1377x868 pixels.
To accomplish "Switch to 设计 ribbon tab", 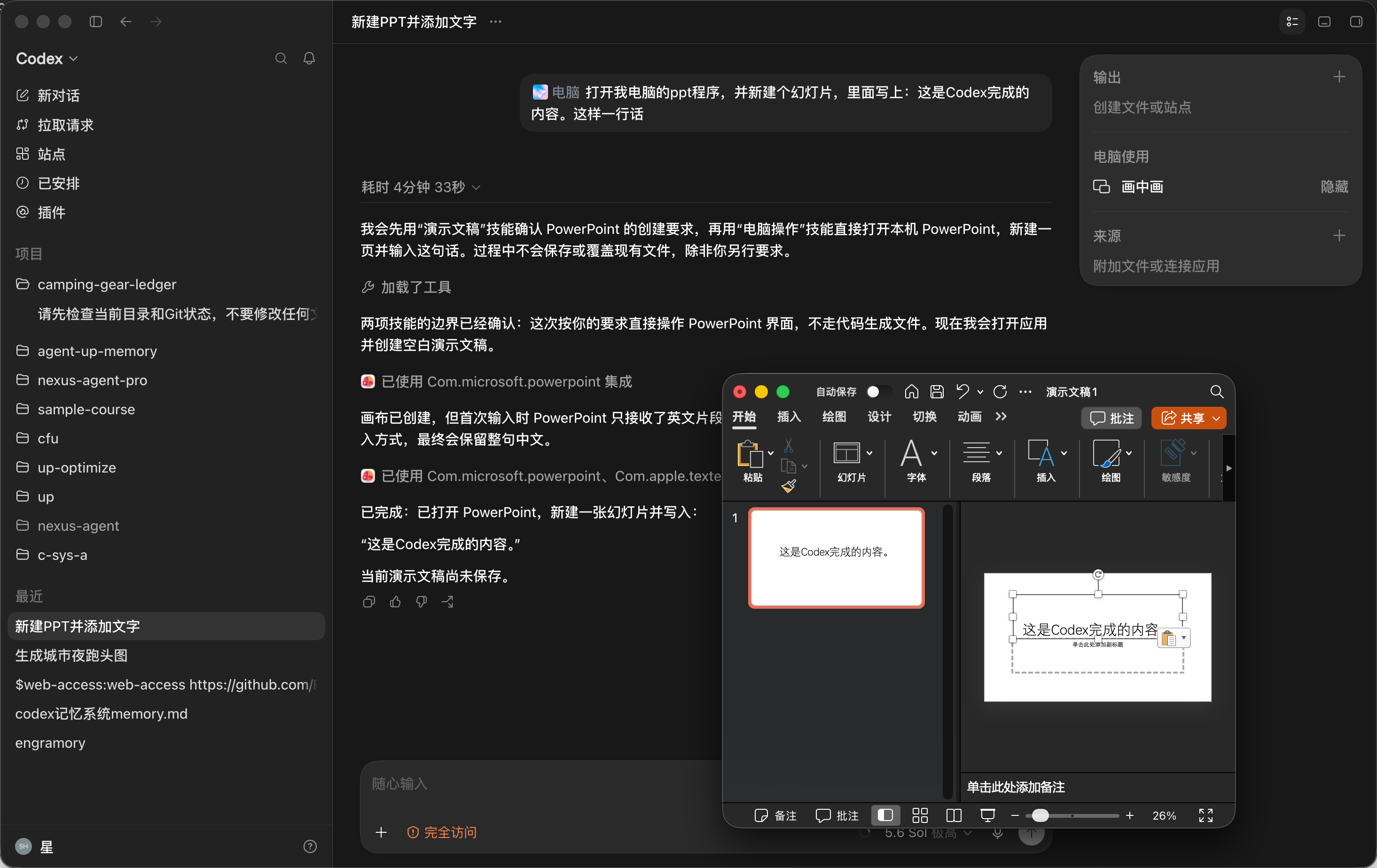I will (x=879, y=417).
